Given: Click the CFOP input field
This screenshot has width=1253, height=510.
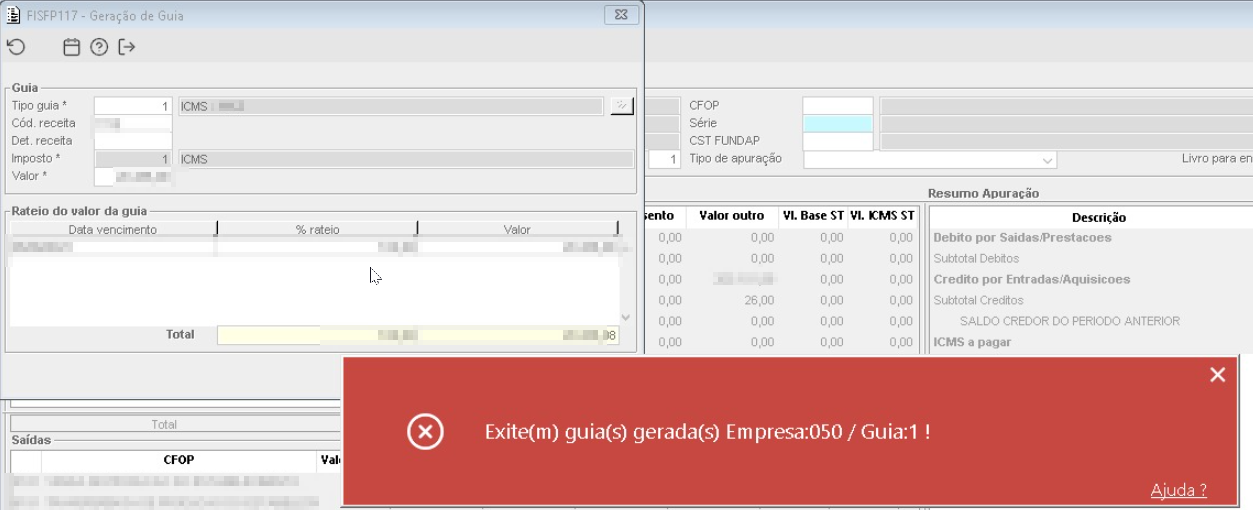Looking at the screenshot, I should point(838,106).
